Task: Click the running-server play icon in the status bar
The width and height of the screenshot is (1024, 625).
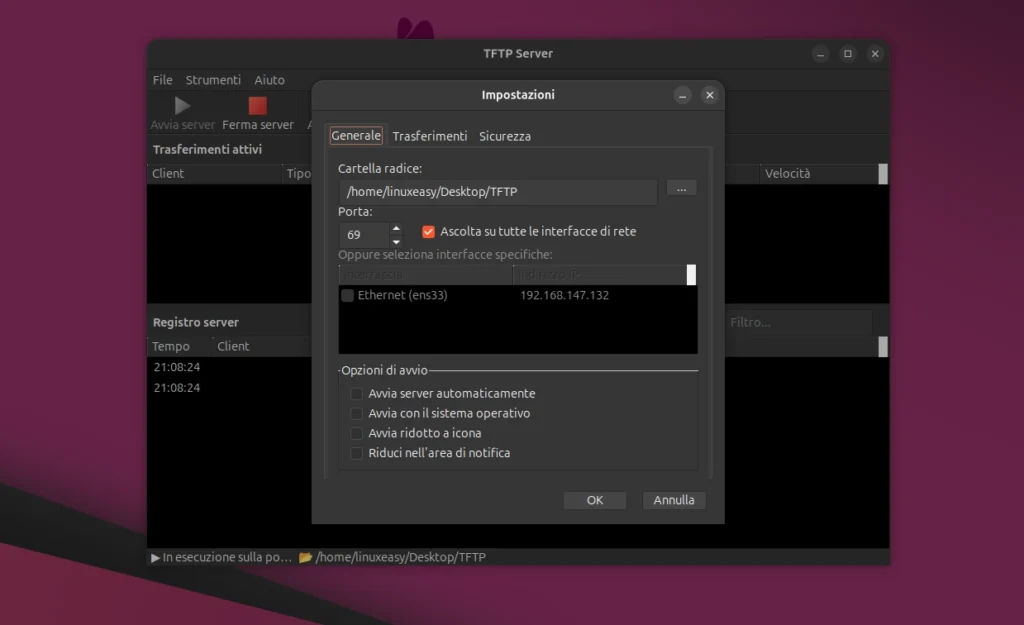Action: [x=156, y=557]
